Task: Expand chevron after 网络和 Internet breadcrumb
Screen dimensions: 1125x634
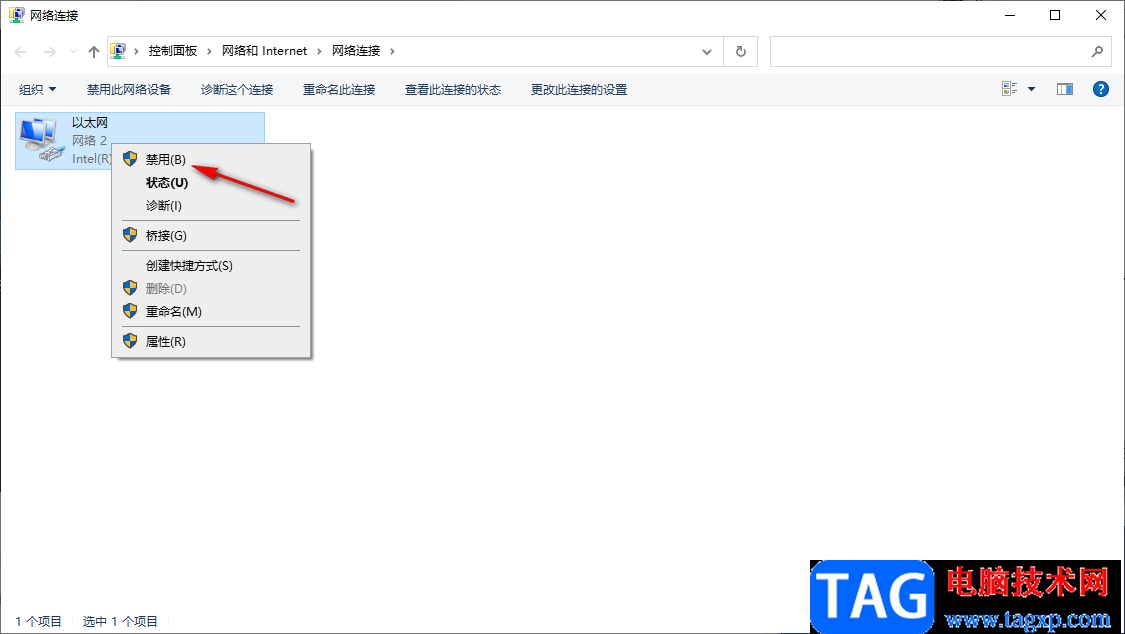Action: point(320,52)
